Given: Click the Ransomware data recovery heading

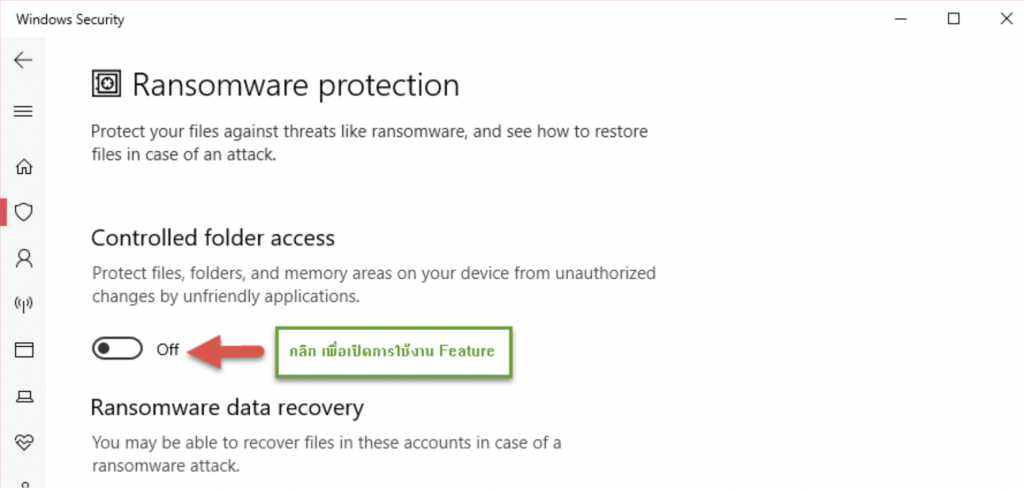Looking at the screenshot, I should (227, 407).
